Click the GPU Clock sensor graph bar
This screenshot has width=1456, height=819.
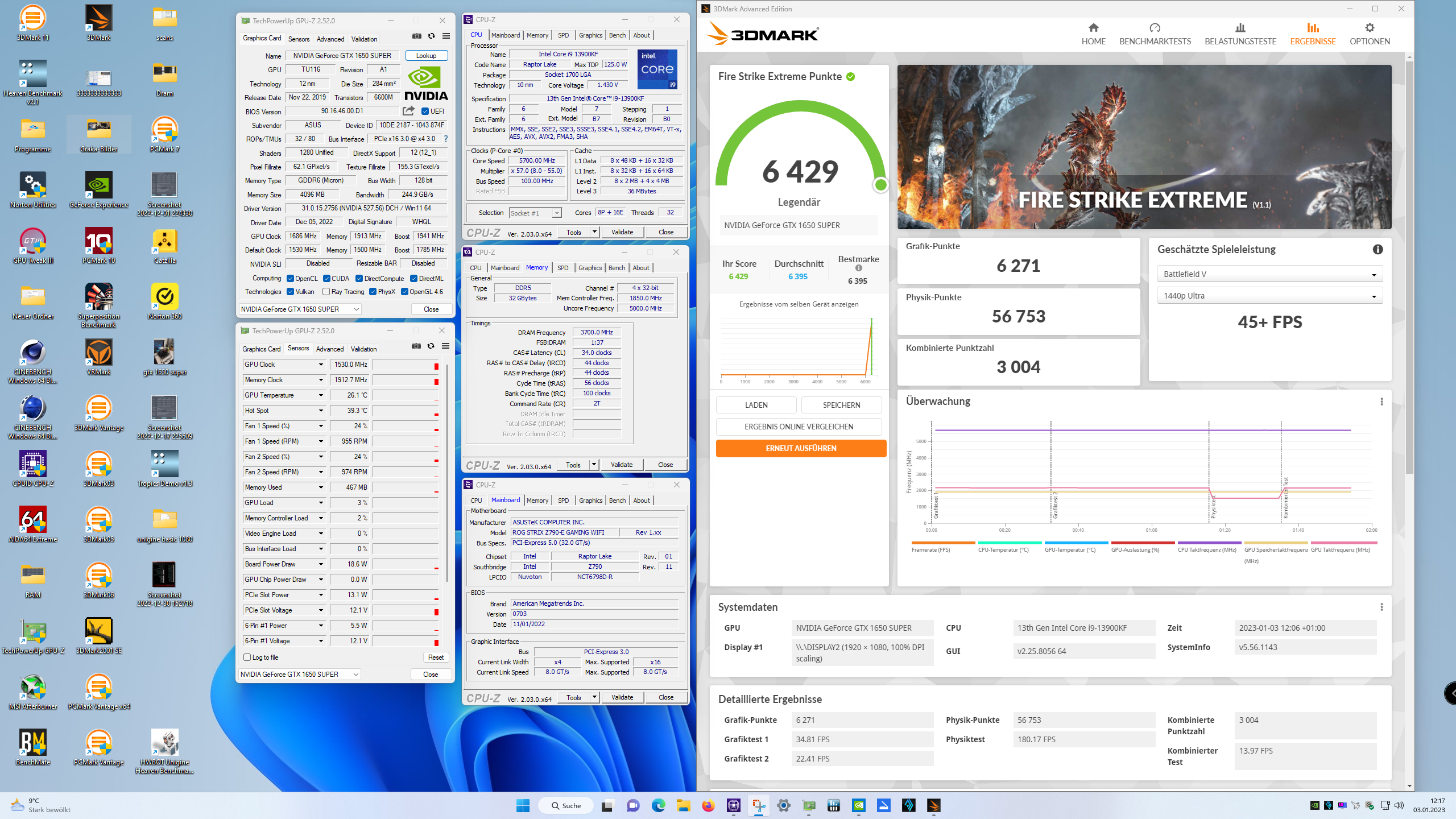point(406,365)
